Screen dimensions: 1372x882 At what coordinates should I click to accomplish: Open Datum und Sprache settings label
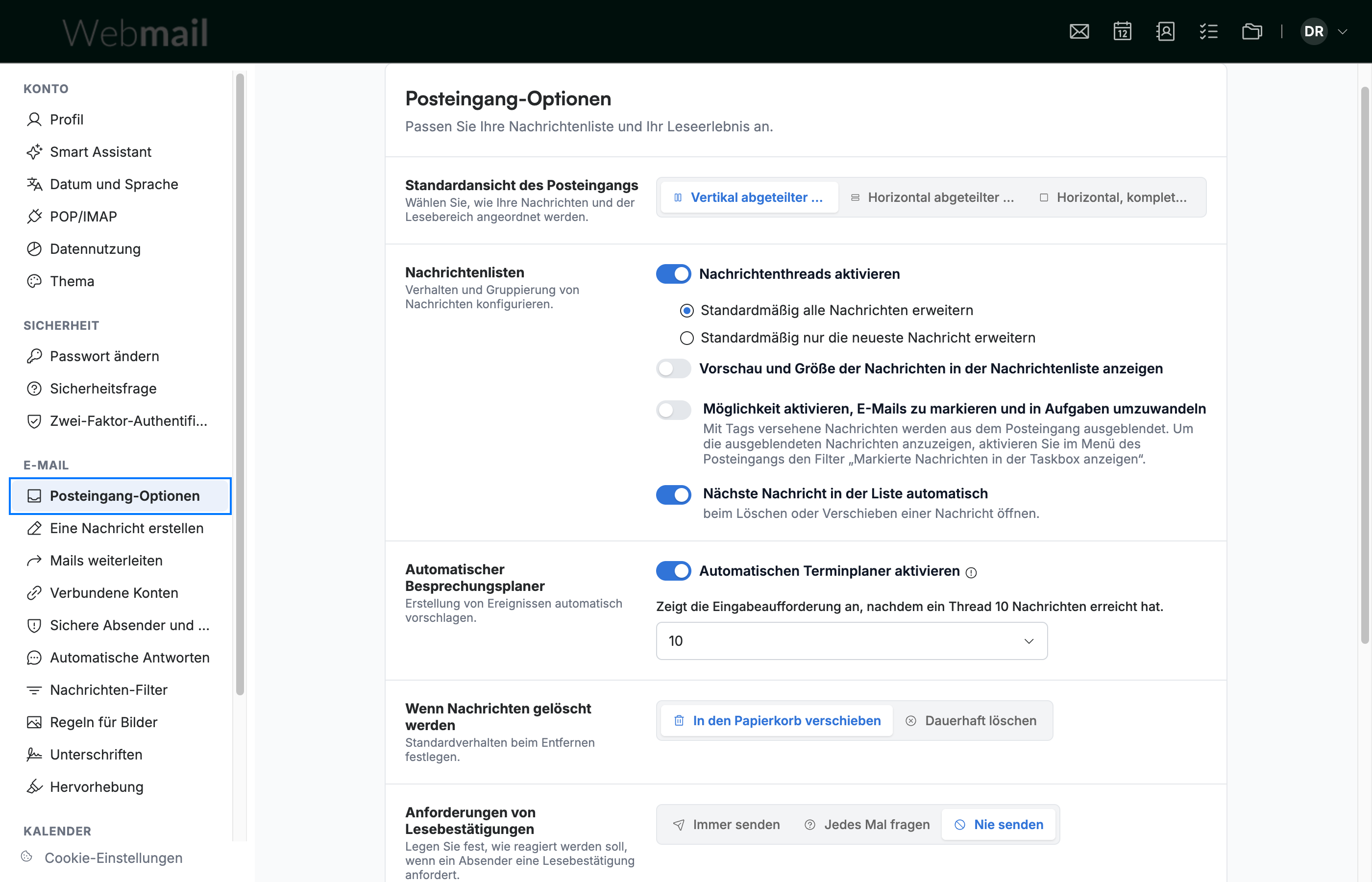[114, 184]
